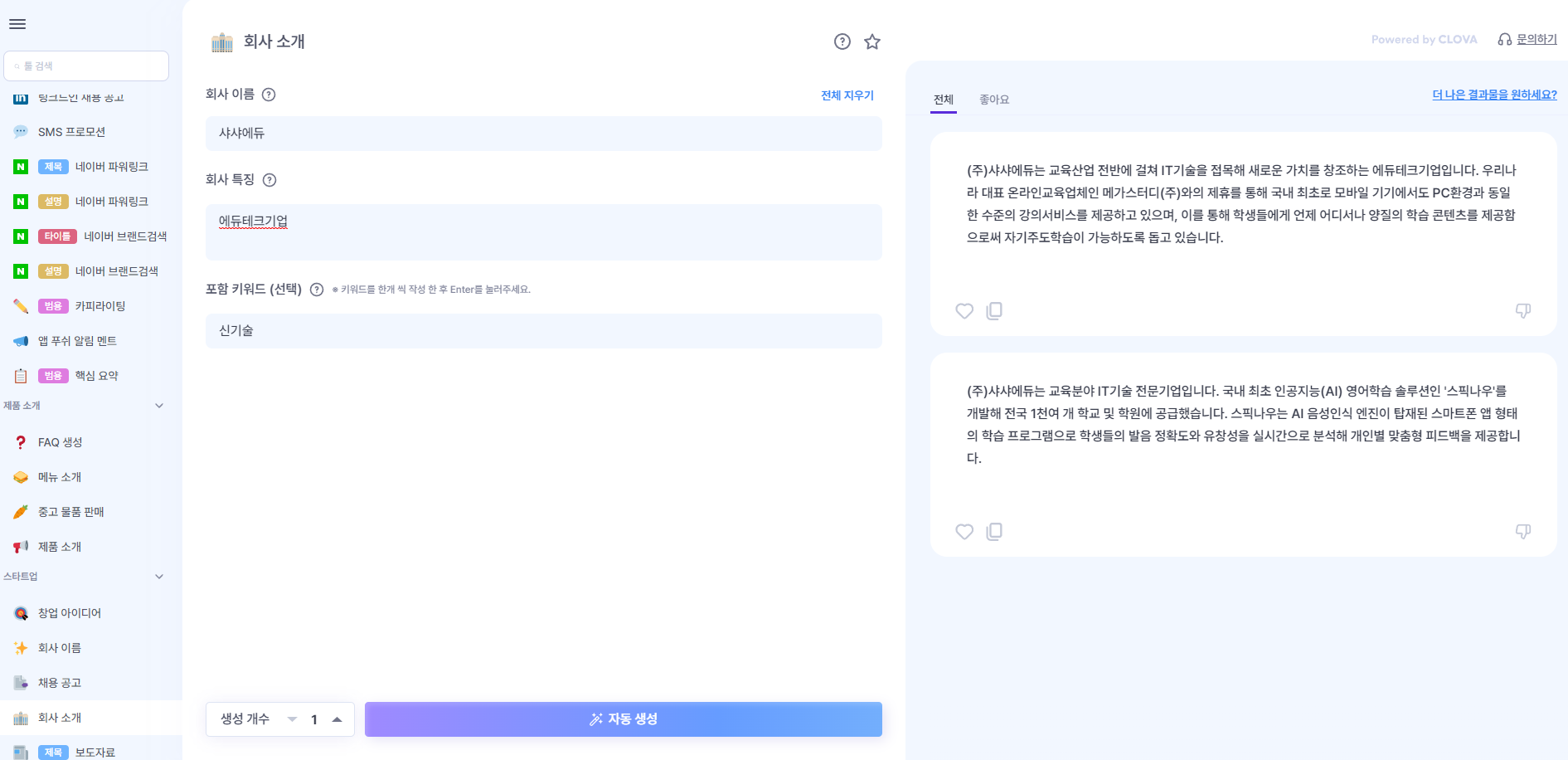Open 창업 아이디어 tool

pos(90,613)
